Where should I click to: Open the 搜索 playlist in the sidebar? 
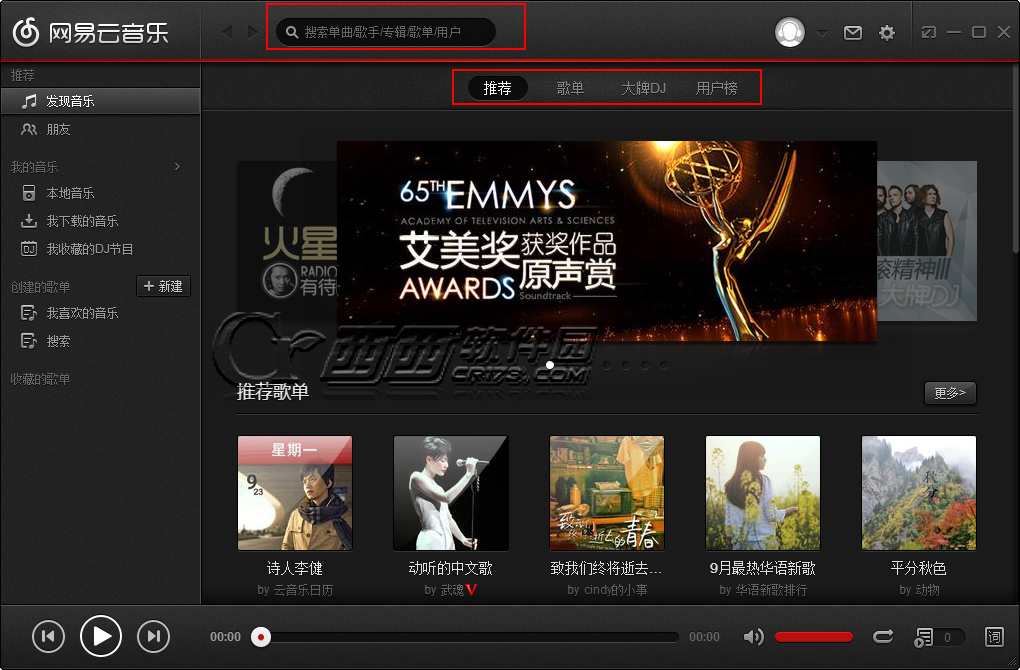(100, 341)
